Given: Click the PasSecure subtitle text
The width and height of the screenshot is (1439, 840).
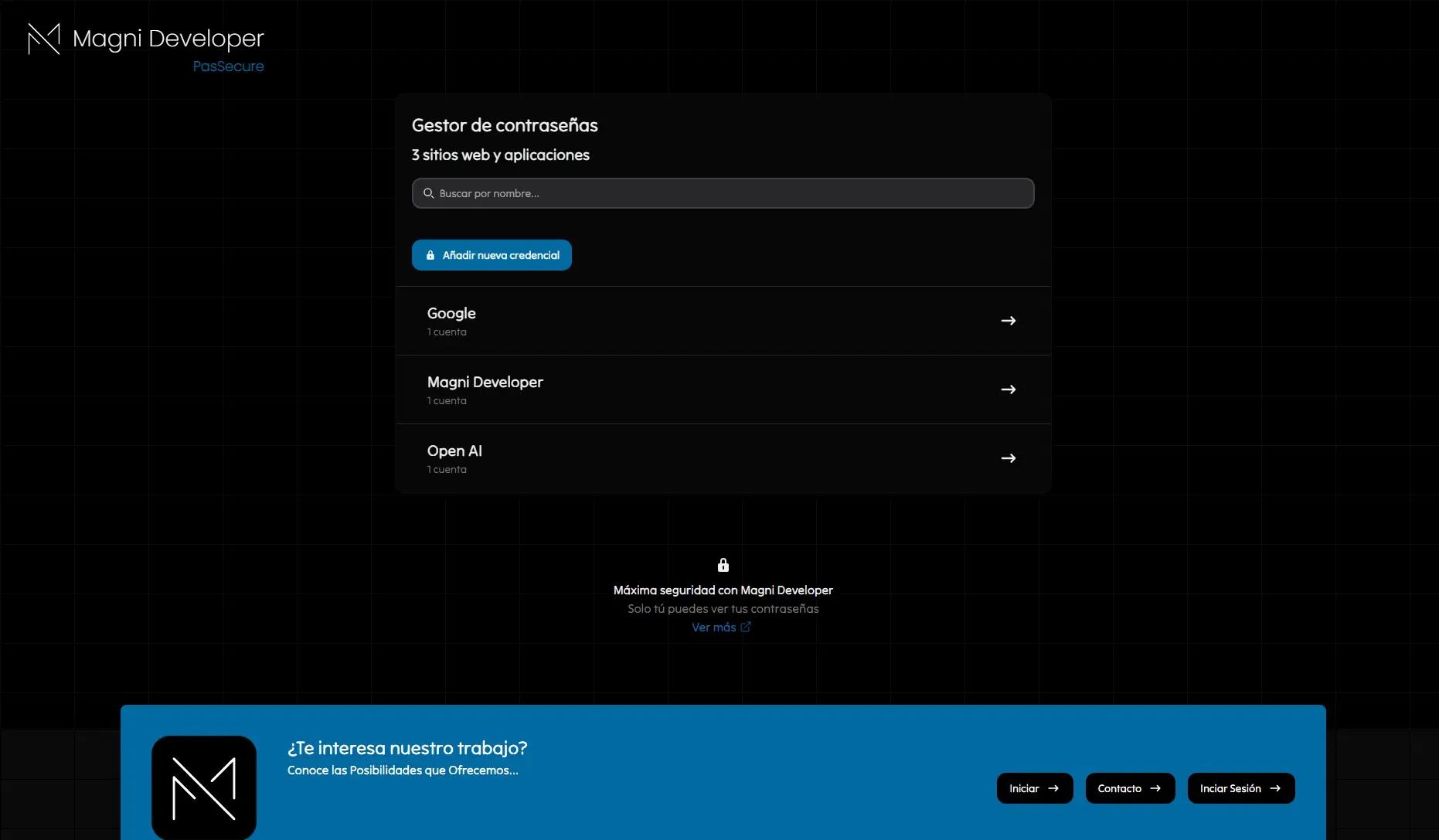Looking at the screenshot, I should click(228, 66).
